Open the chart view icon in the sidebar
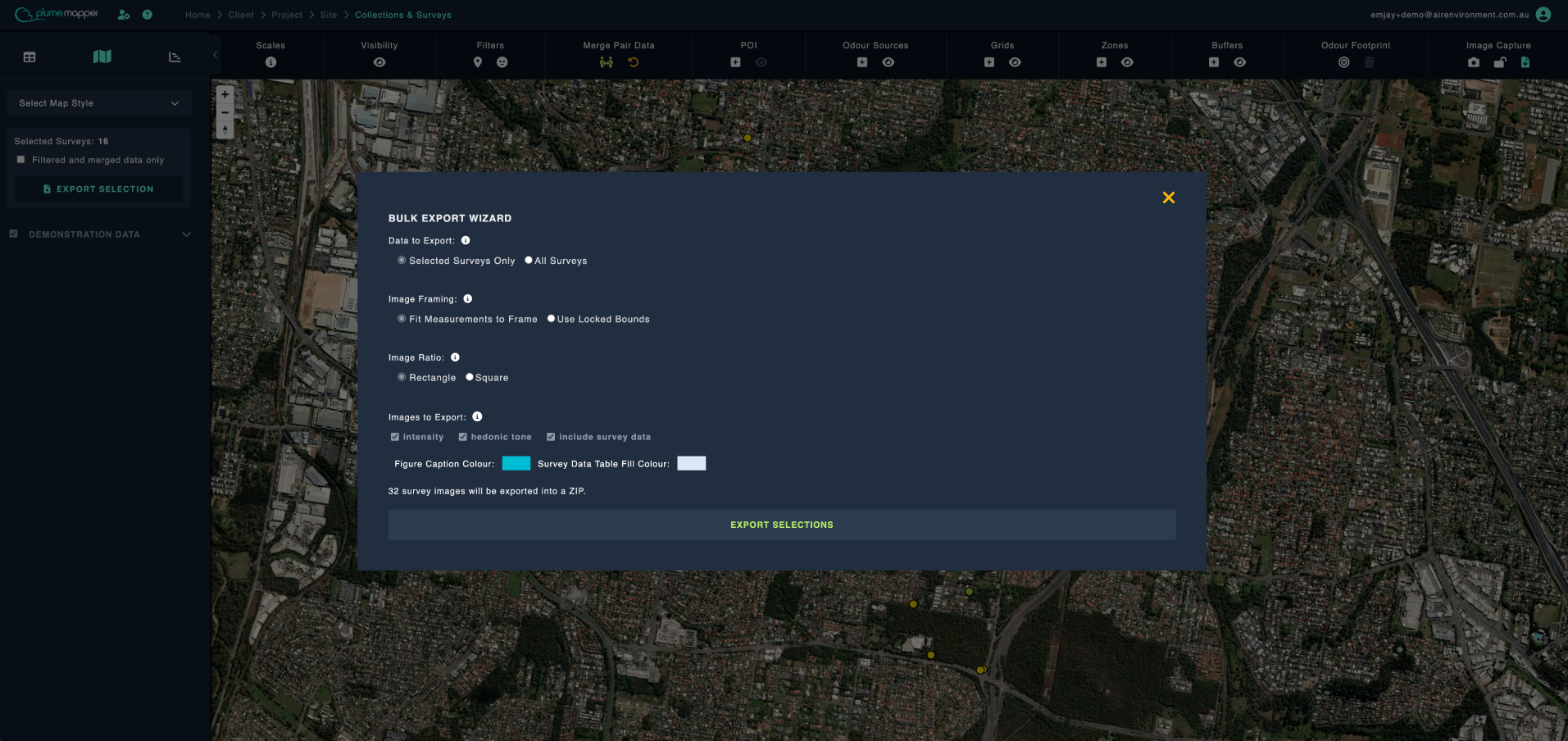This screenshot has height=741, width=1568. [x=175, y=57]
